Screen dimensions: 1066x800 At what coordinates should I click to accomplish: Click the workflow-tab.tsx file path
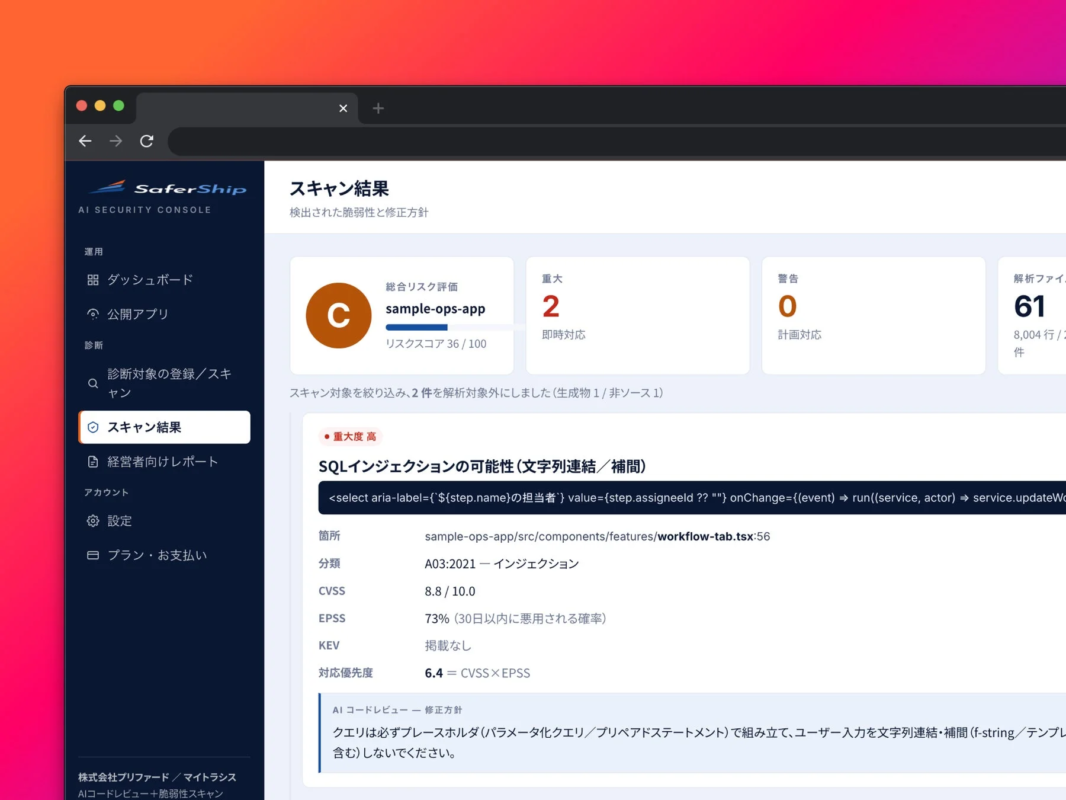pyautogui.click(x=597, y=536)
